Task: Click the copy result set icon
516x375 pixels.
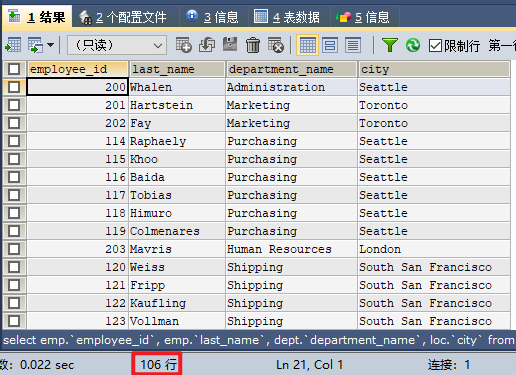Action: 35,45
